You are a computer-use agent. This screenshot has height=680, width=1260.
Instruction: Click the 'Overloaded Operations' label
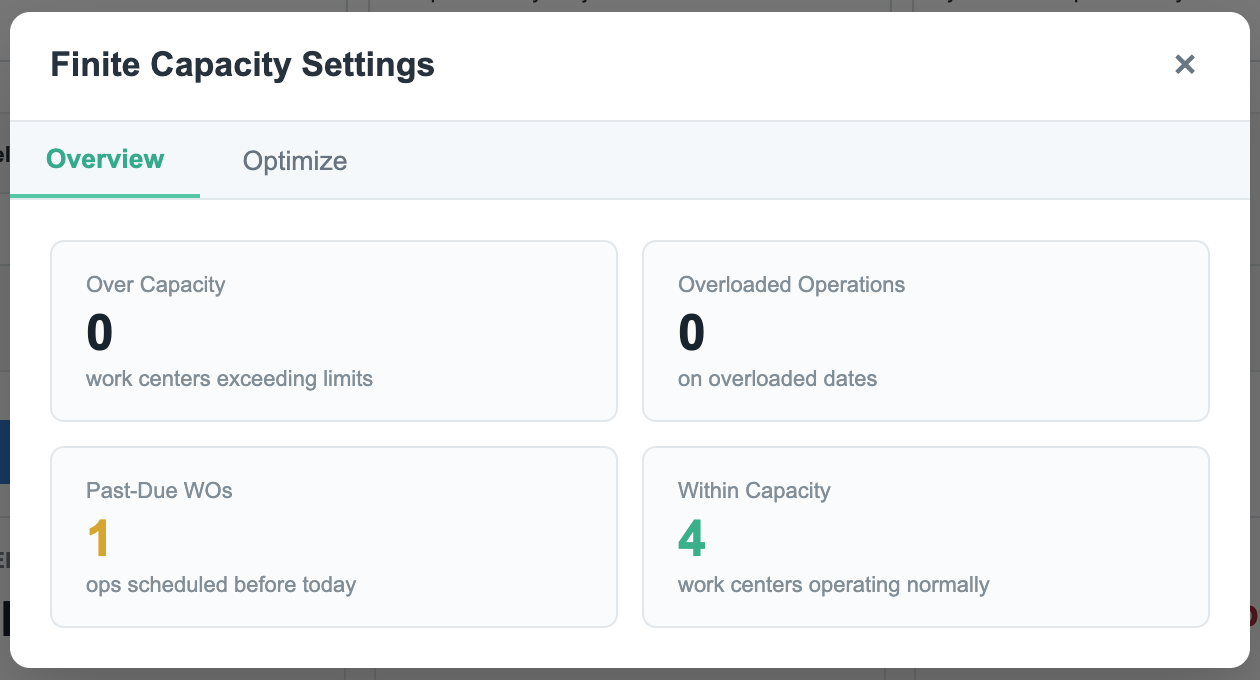tap(792, 285)
